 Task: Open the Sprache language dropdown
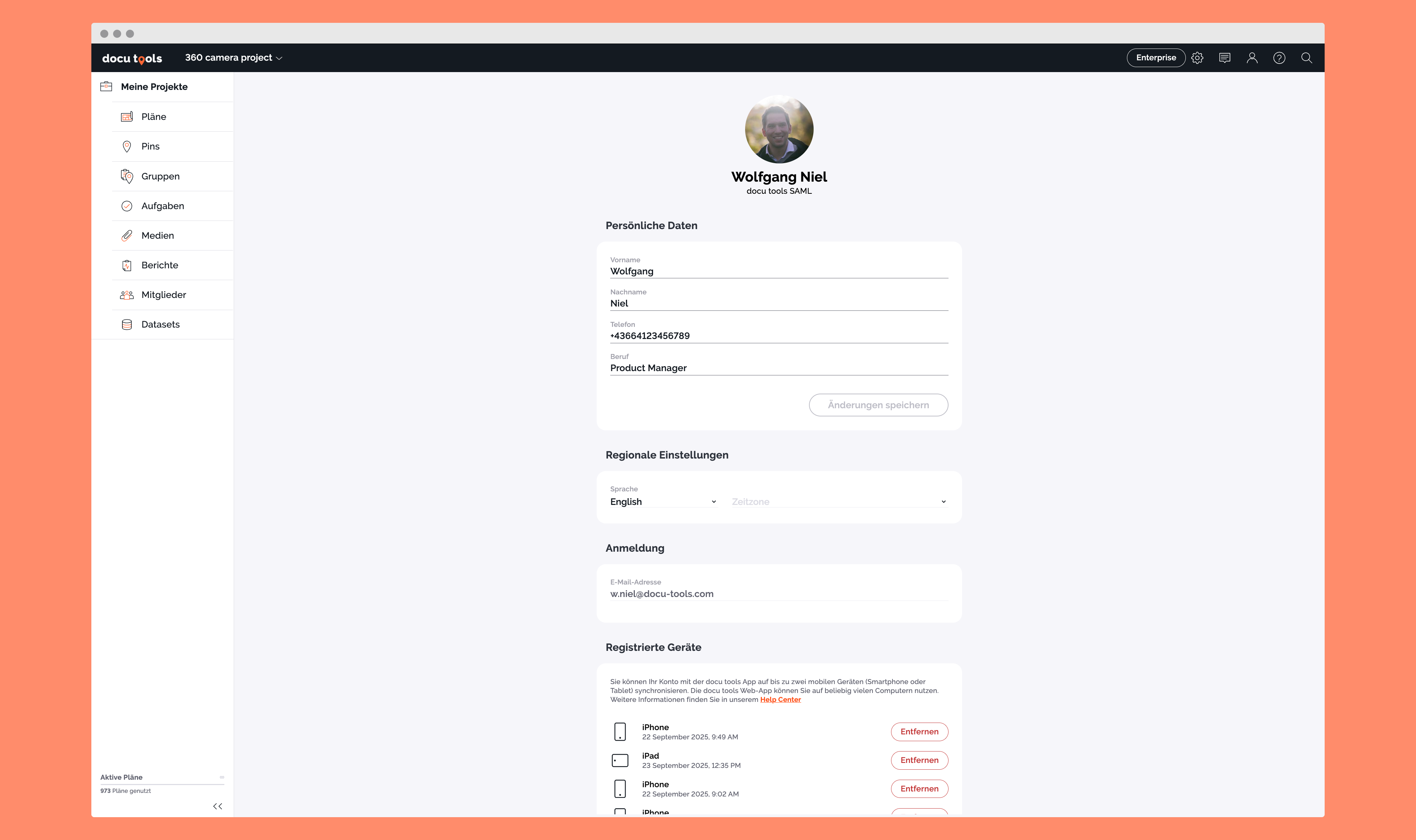[x=663, y=501]
